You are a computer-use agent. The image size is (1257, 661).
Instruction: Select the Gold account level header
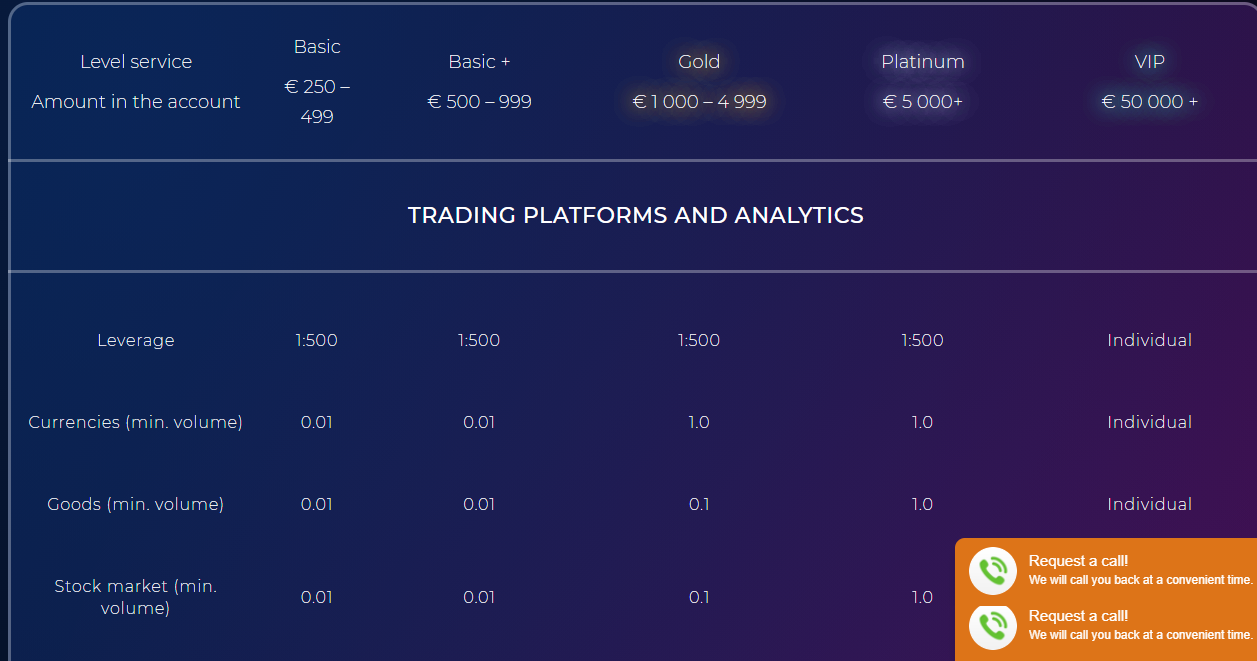click(699, 62)
